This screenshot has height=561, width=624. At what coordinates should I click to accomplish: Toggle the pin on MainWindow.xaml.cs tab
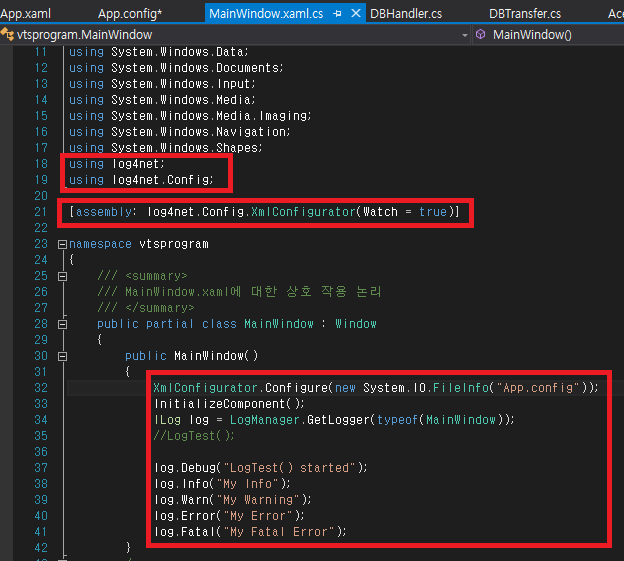(337, 14)
